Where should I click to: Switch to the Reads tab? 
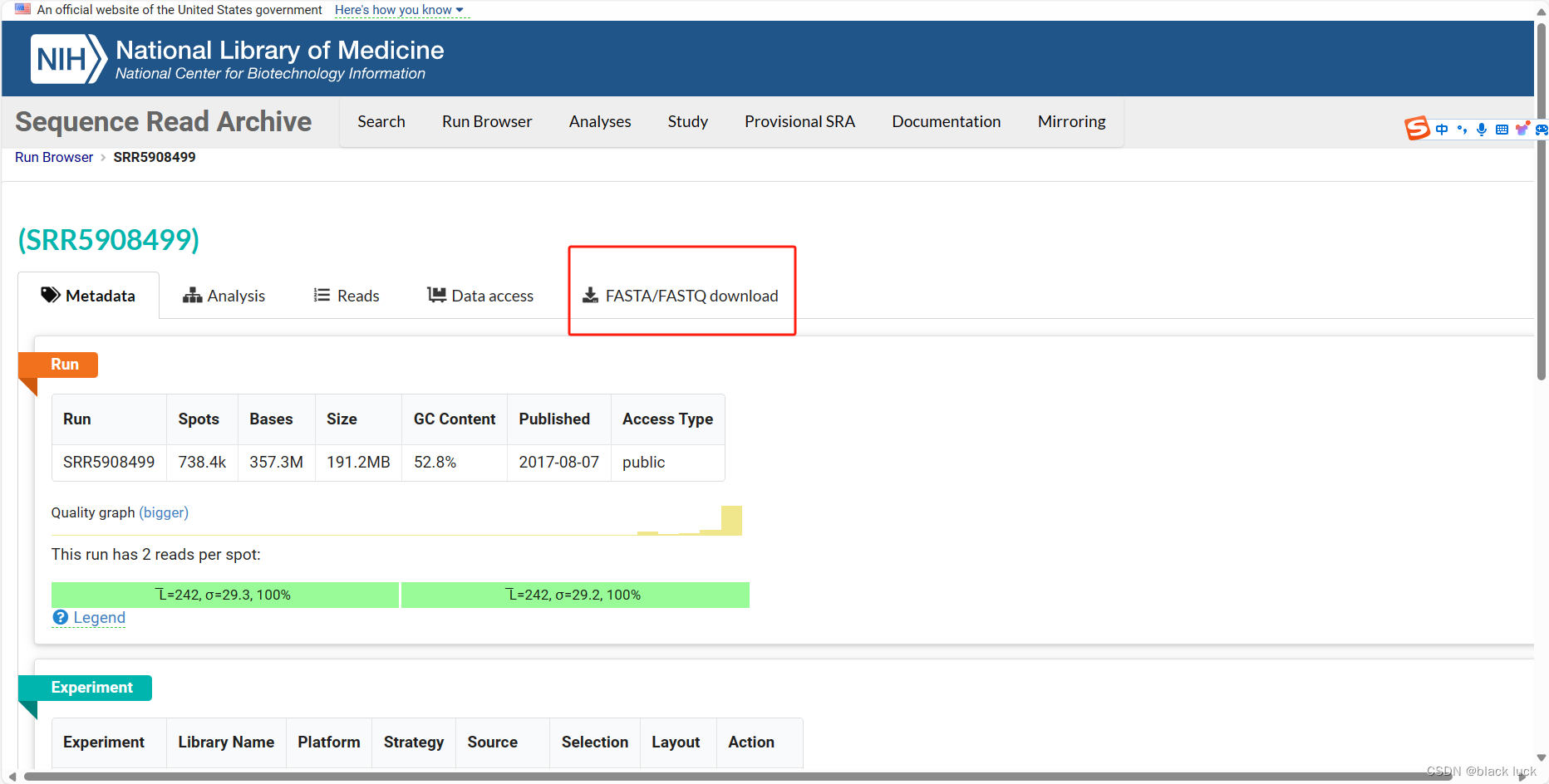point(347,296)
